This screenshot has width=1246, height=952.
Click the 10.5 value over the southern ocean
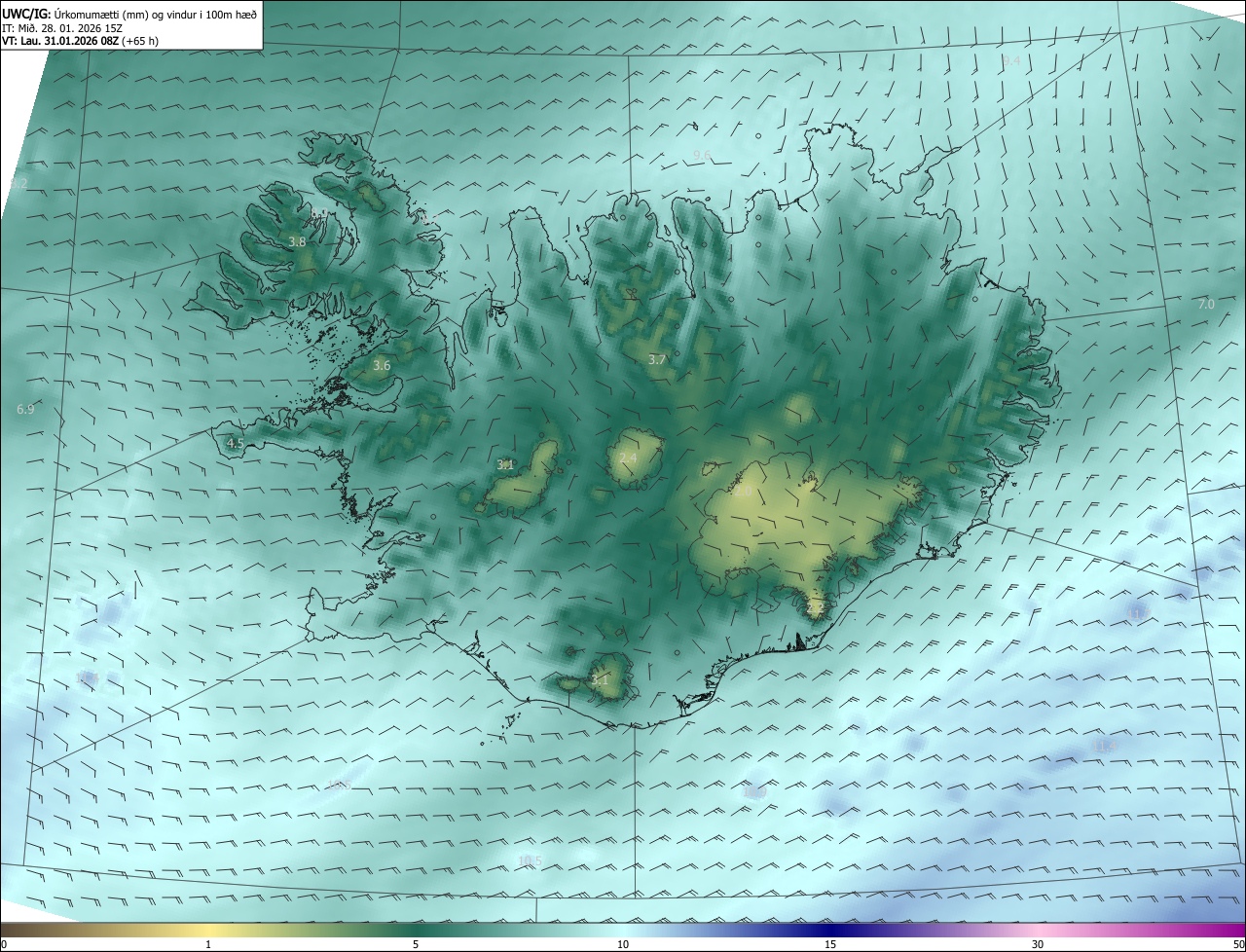click(531, 860)
